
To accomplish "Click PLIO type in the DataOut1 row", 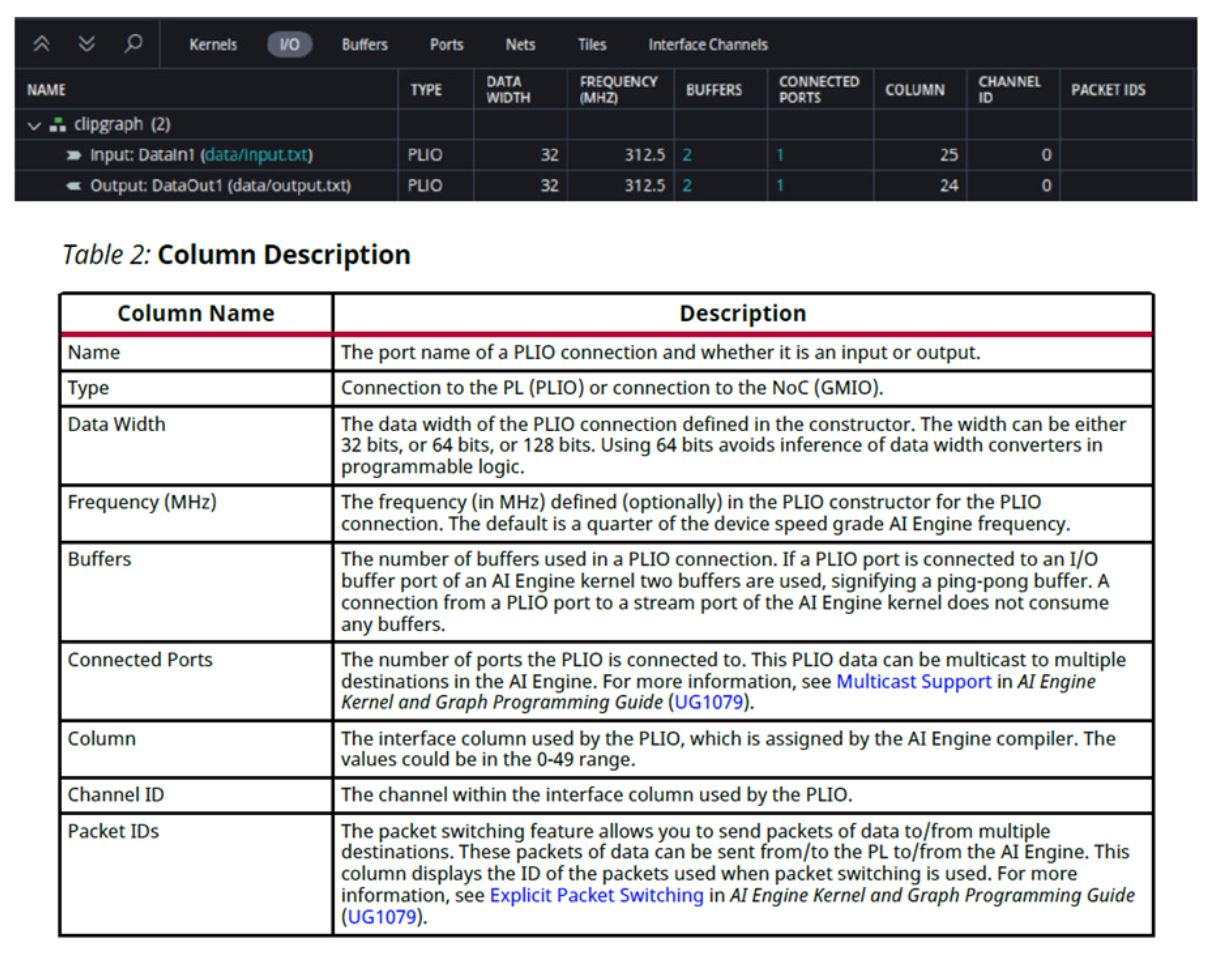I will [x=425, y=186].
